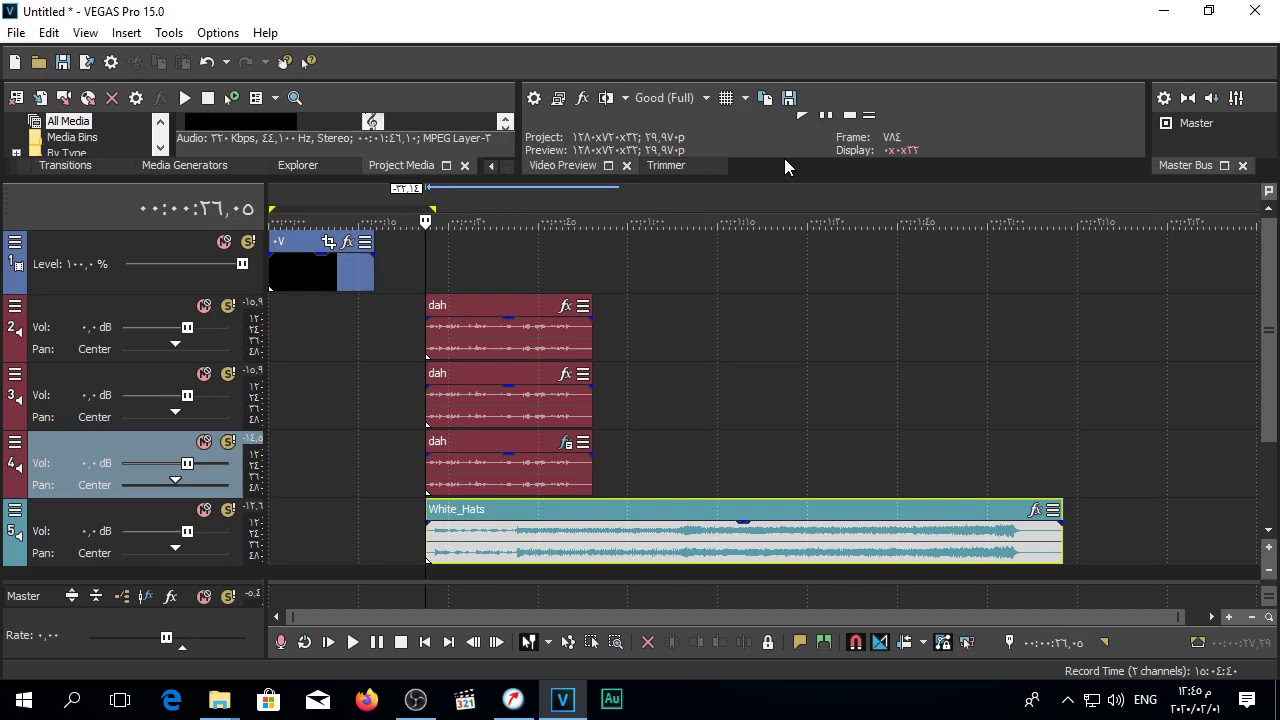Viewport: 1280px width, 720px height.
Task: Close the Master Bus panel
Action: (1243, 166)
